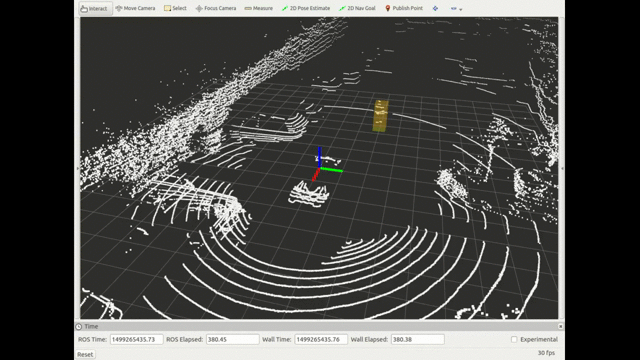Choose the Publish Point tool
The height and width of the screenshot is (360, 640).
pos(404,8)
